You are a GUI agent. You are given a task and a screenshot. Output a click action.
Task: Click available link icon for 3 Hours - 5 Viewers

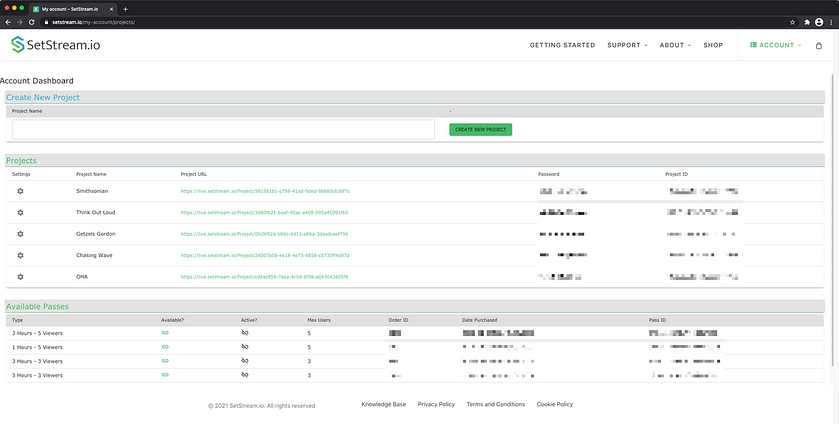pos(165,332)
